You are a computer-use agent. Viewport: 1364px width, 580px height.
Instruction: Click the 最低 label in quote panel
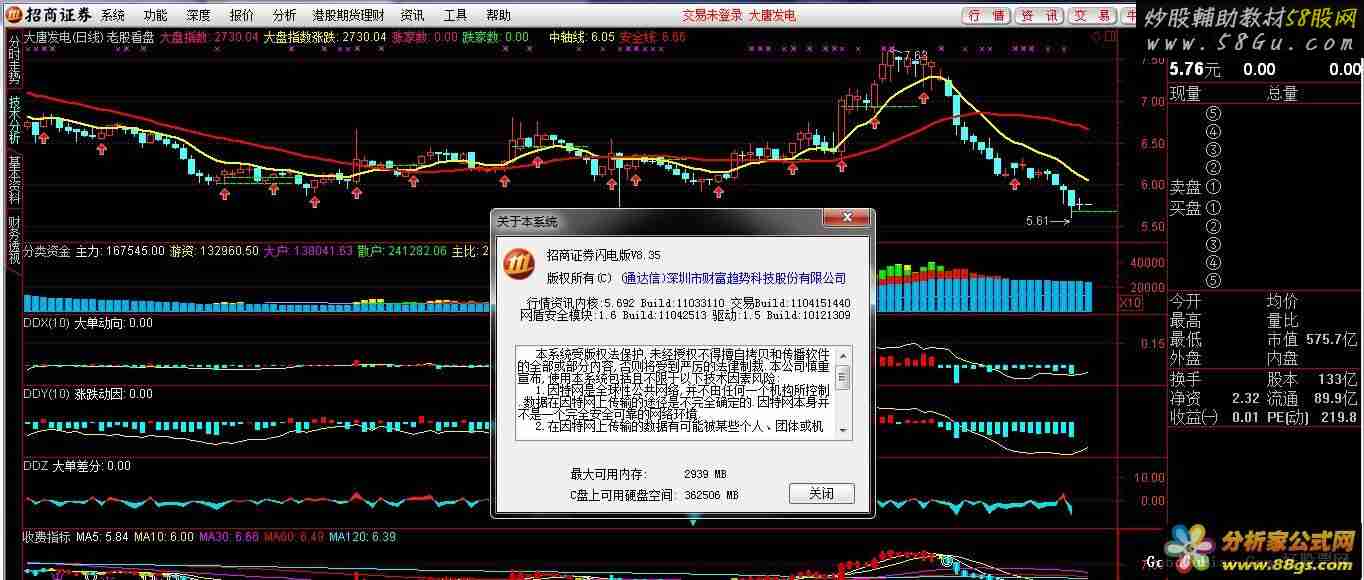click(x=1185, y=339)
